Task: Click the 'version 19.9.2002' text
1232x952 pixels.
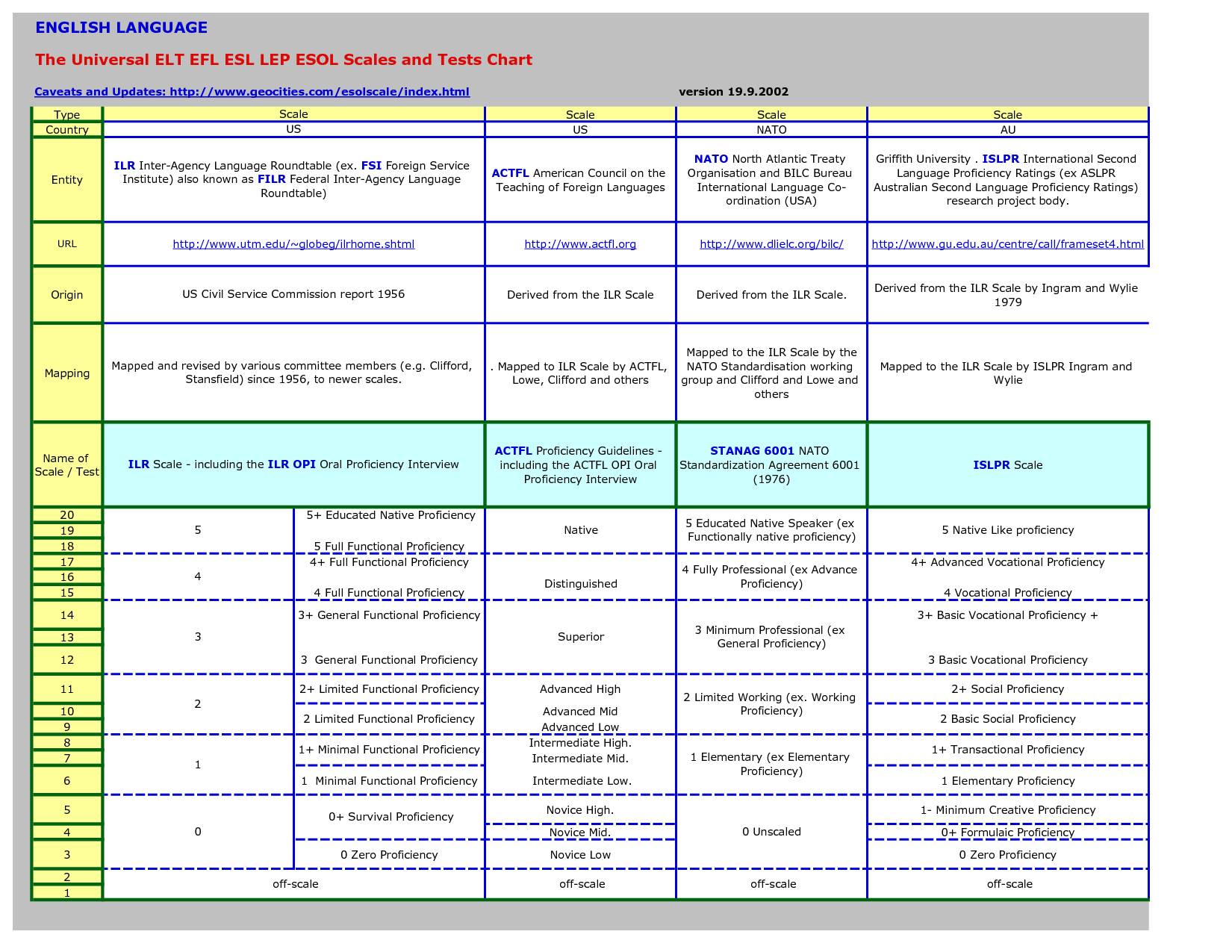Action: [733, 92]
